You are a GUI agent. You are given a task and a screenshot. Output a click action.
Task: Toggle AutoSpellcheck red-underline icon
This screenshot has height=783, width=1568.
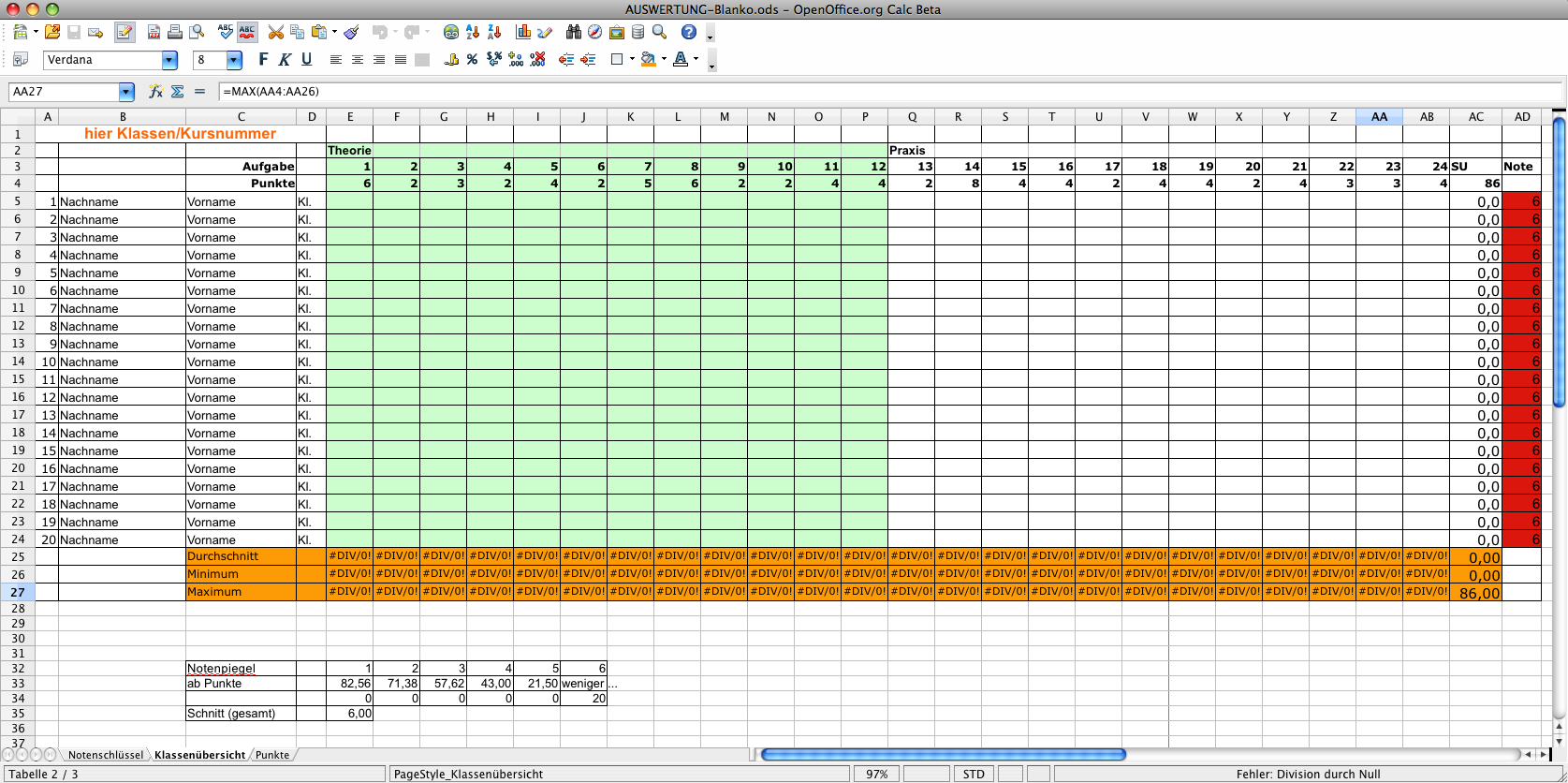pyautogui.click(x=247, y=32)
